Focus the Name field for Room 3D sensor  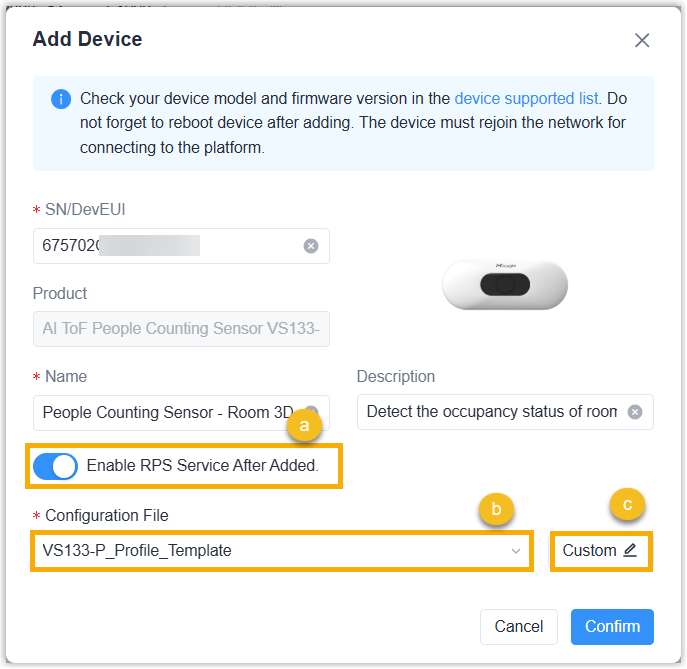[181, 413]
